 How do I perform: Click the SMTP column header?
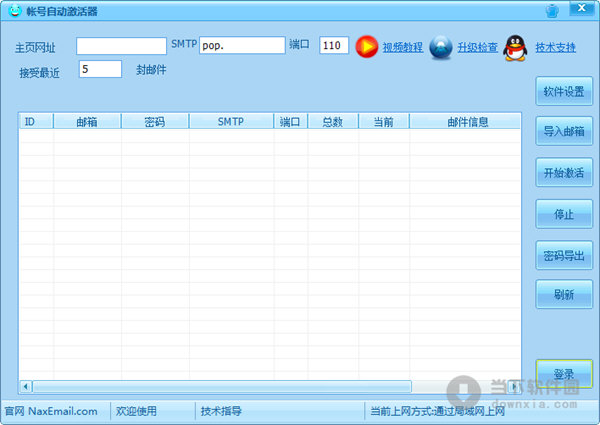coord(231,121)
